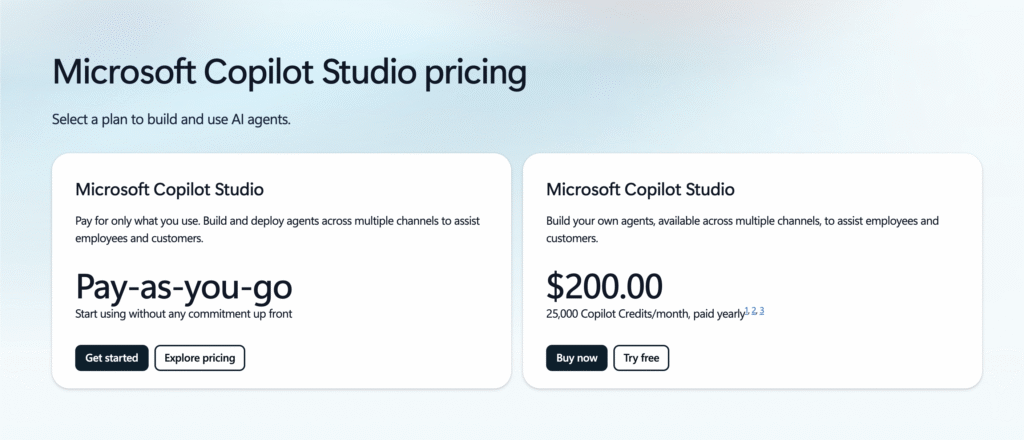Click the Get started button
Screen dimensions: 1024x440
pos(112,358)
